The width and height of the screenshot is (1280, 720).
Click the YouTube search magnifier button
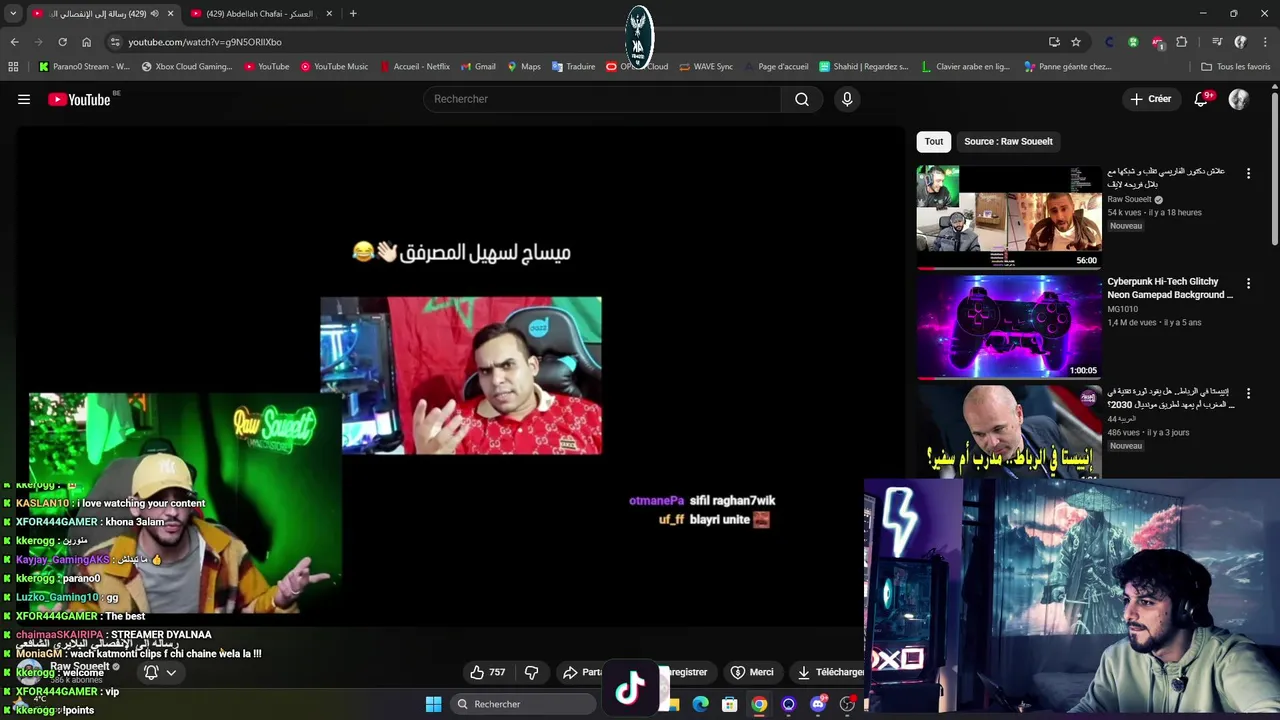pos(802,99)
